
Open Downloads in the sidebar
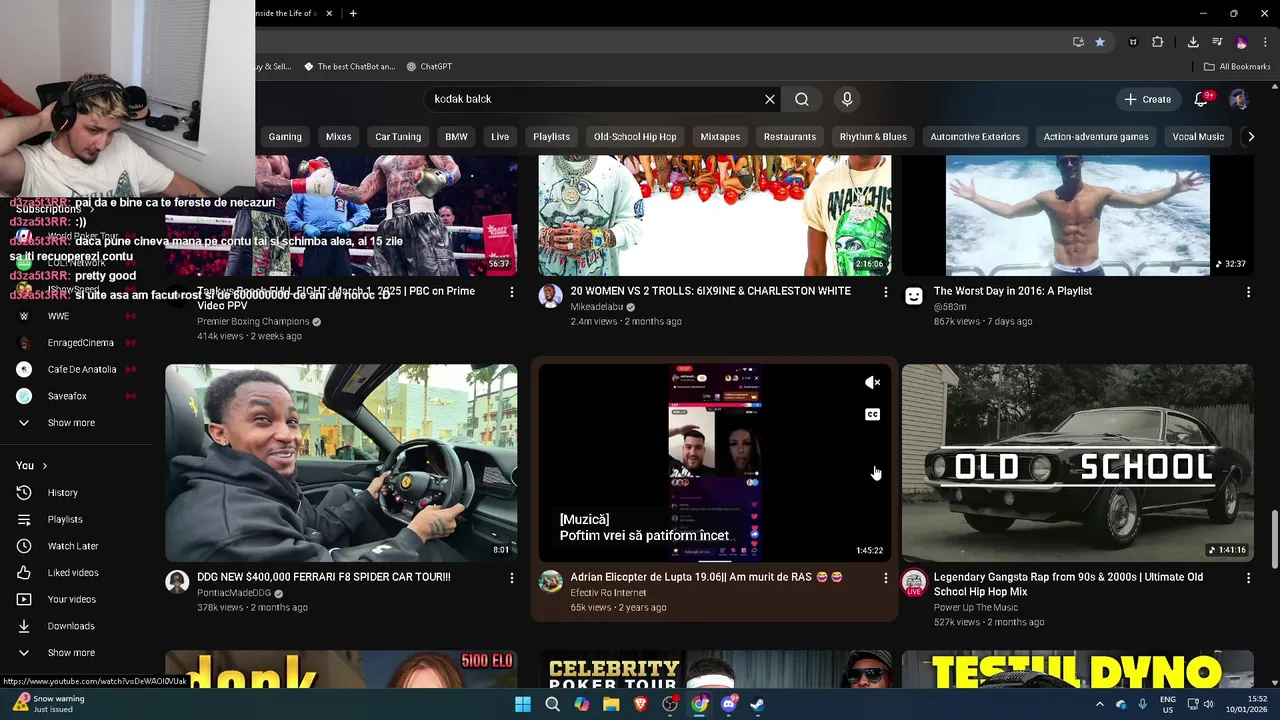point(71,626)
